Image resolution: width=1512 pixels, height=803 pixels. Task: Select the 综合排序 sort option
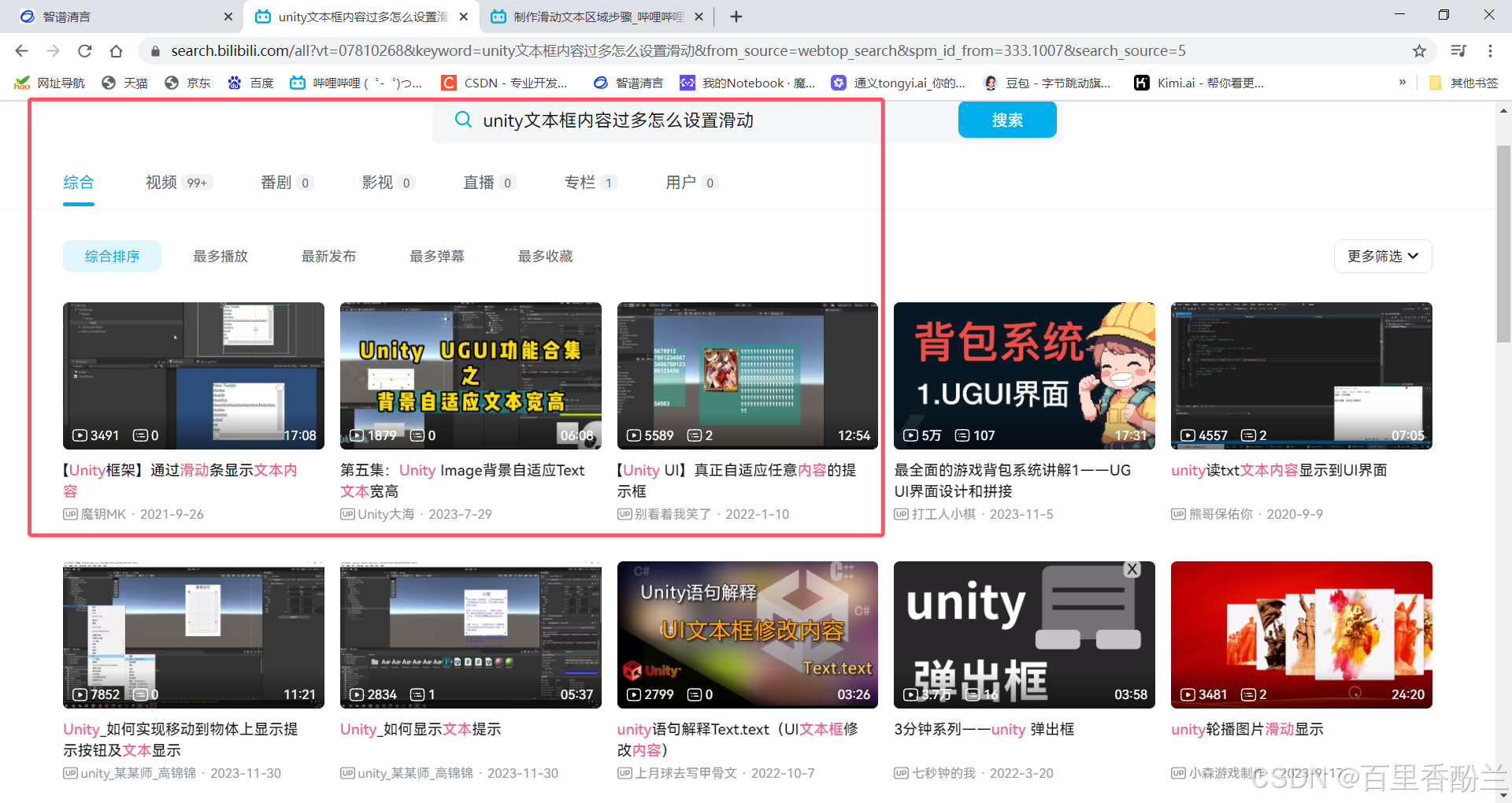click(112, 257)
